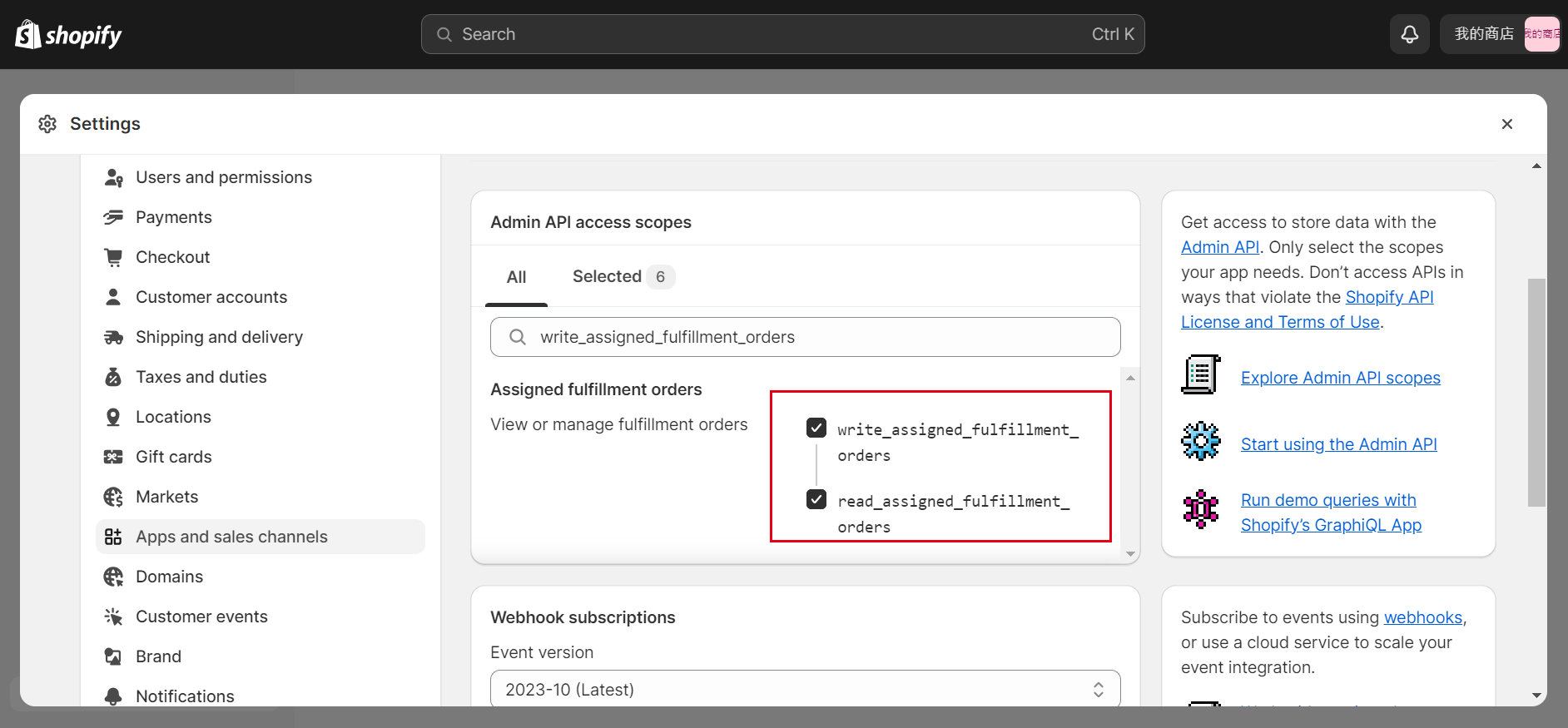Open the Event version dropdown
The width and height of the screenshot is (1568, 728).
pyautogui.click(x=806, y=689)
